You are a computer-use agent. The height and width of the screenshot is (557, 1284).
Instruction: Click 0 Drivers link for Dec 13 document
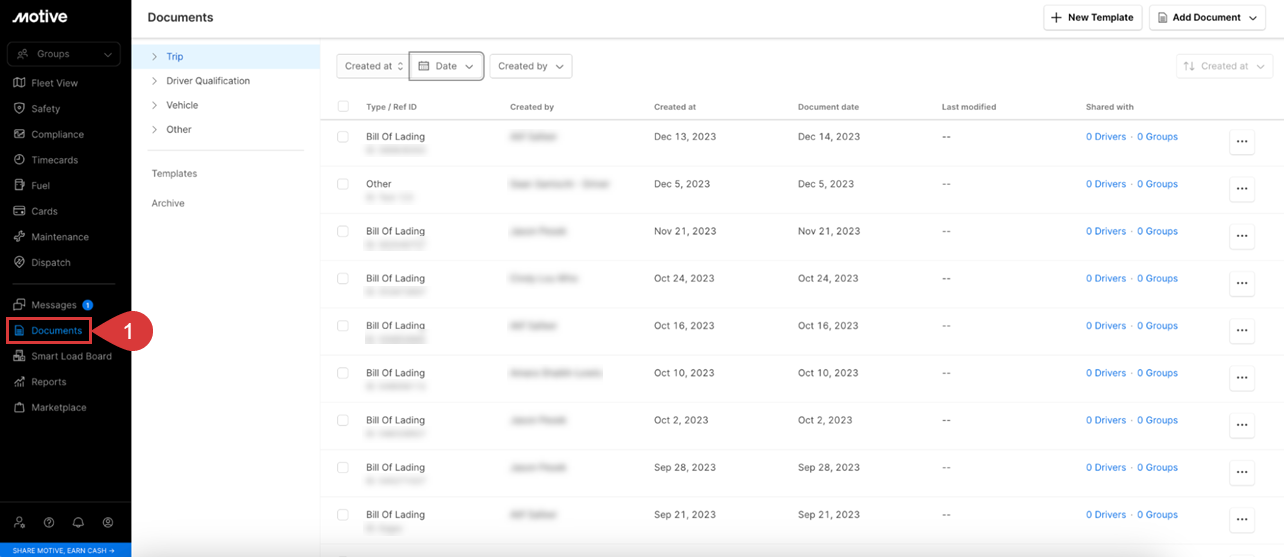pos(1105,137)
